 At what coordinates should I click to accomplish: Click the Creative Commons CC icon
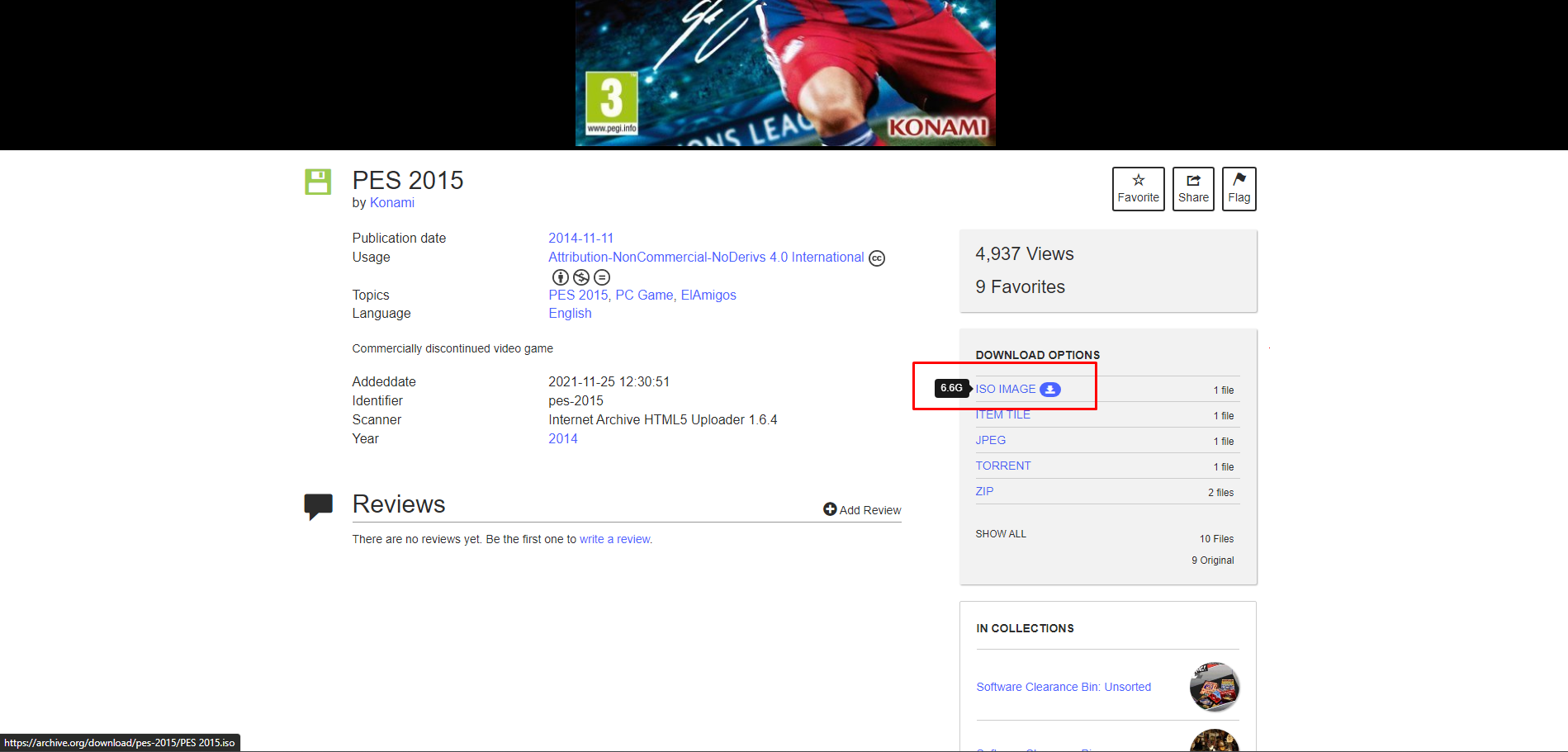[x=877, y=258]
